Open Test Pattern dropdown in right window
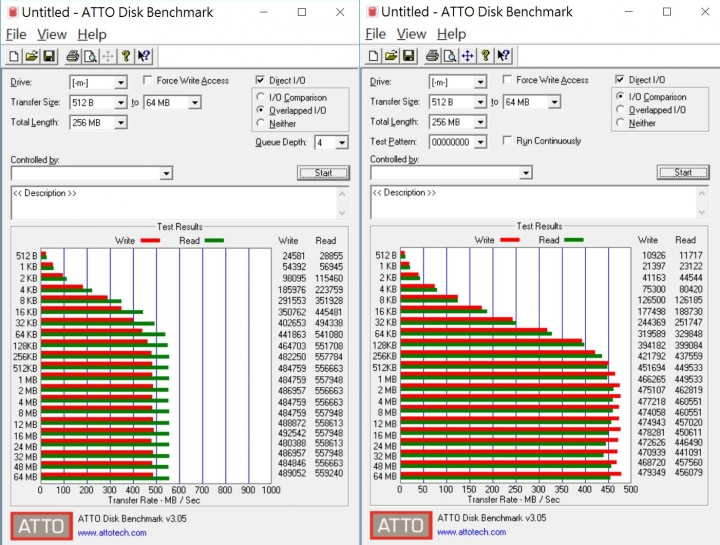 point(480,142)
